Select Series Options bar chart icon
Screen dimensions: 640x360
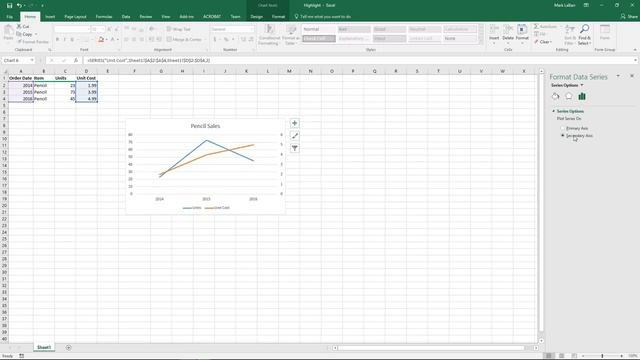[582, 96]
